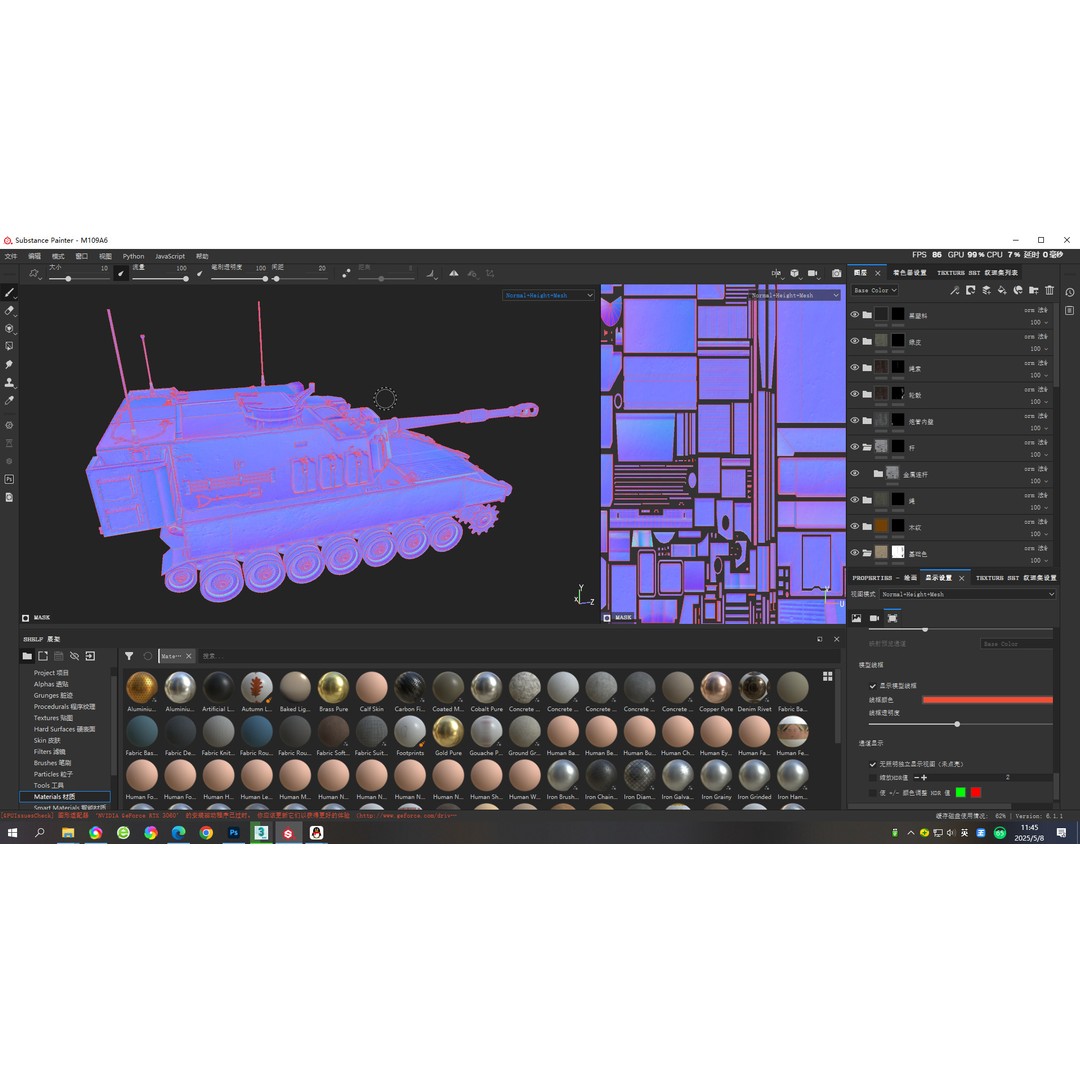This screenshot has height=1080, width=1080.
Task: Open the 视图模式 dropdown in display settings
Action: click(x=967, y=594)
